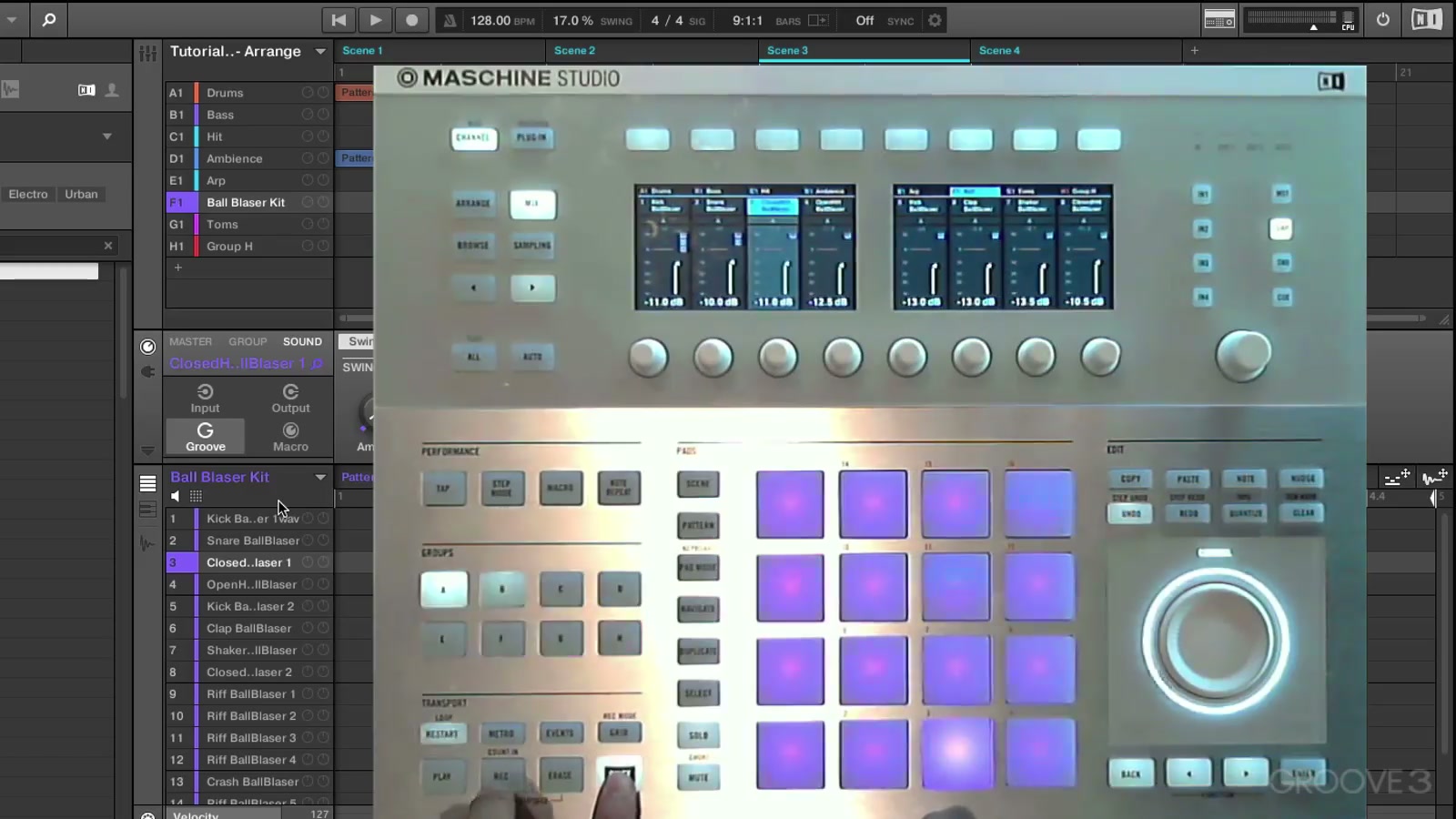Screen dimensions: 1456x819
Task: Select the MASTER tab
Action: (190, 341)
